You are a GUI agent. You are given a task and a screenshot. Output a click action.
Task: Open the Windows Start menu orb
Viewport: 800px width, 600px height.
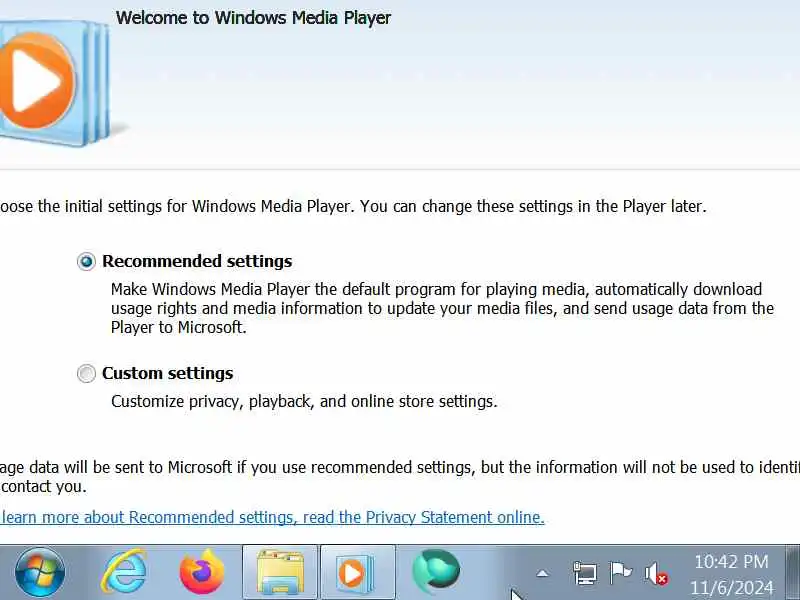click(x=40, y=572)
